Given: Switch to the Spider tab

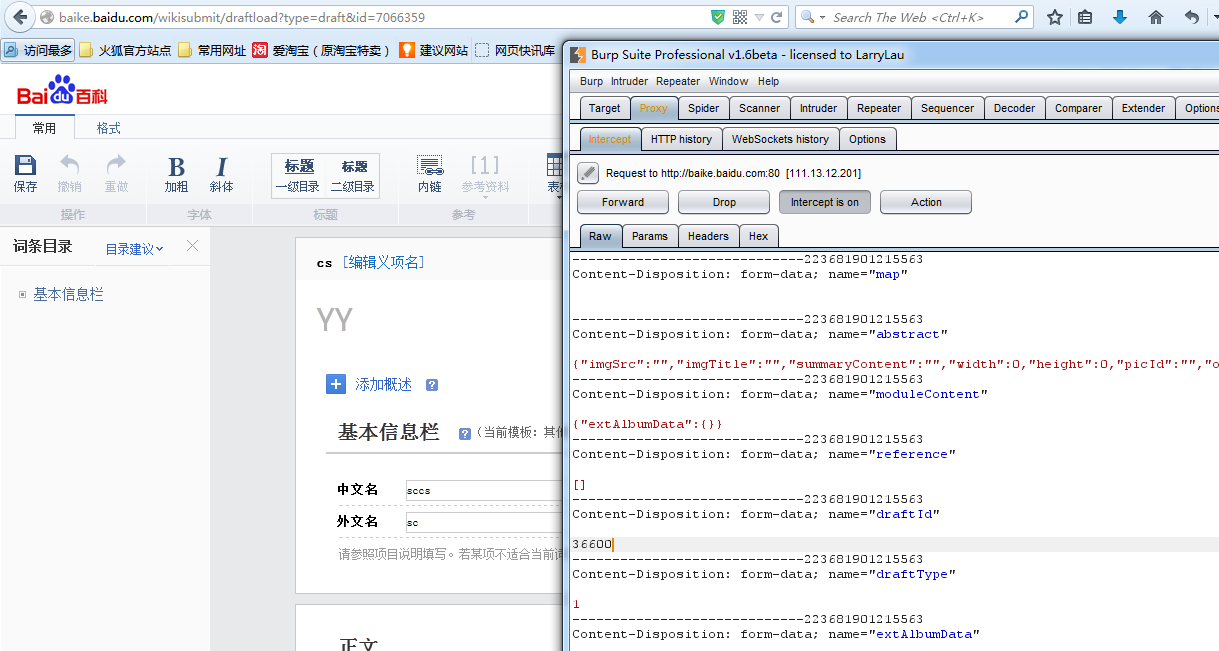Looking at the screenshot, I should point(703,108).
